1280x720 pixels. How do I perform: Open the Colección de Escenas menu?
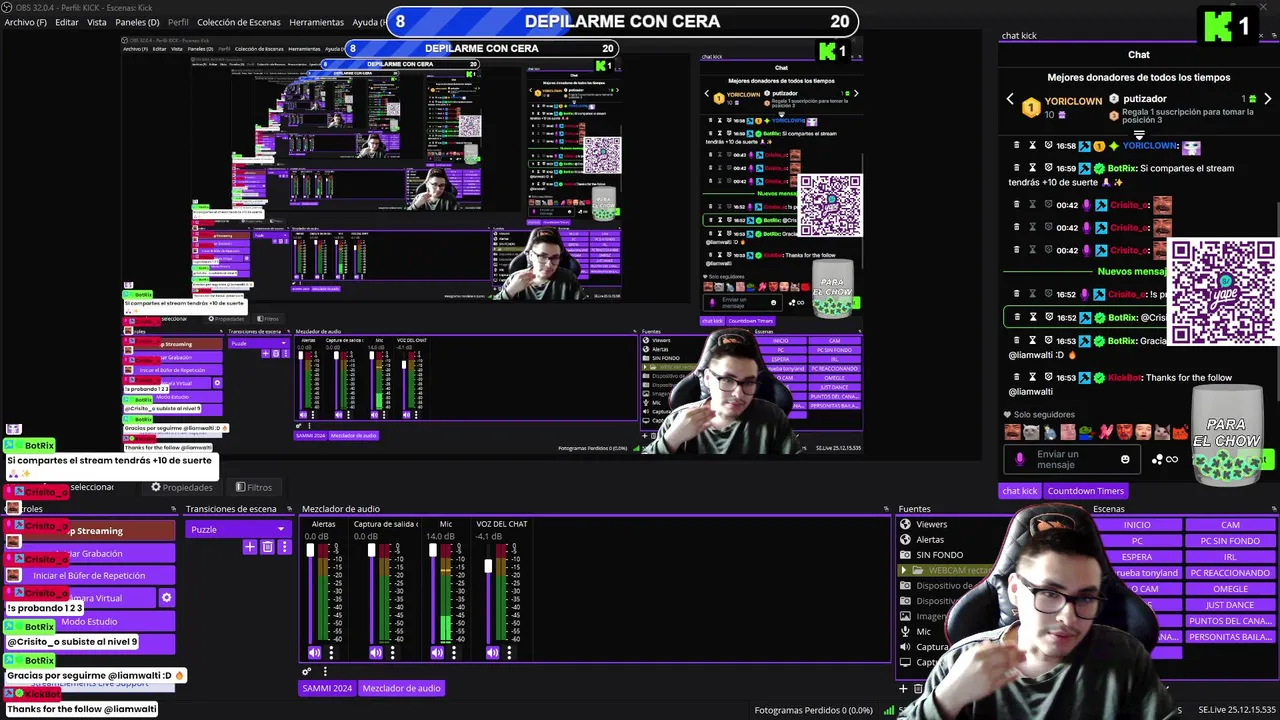click(239, 22)
